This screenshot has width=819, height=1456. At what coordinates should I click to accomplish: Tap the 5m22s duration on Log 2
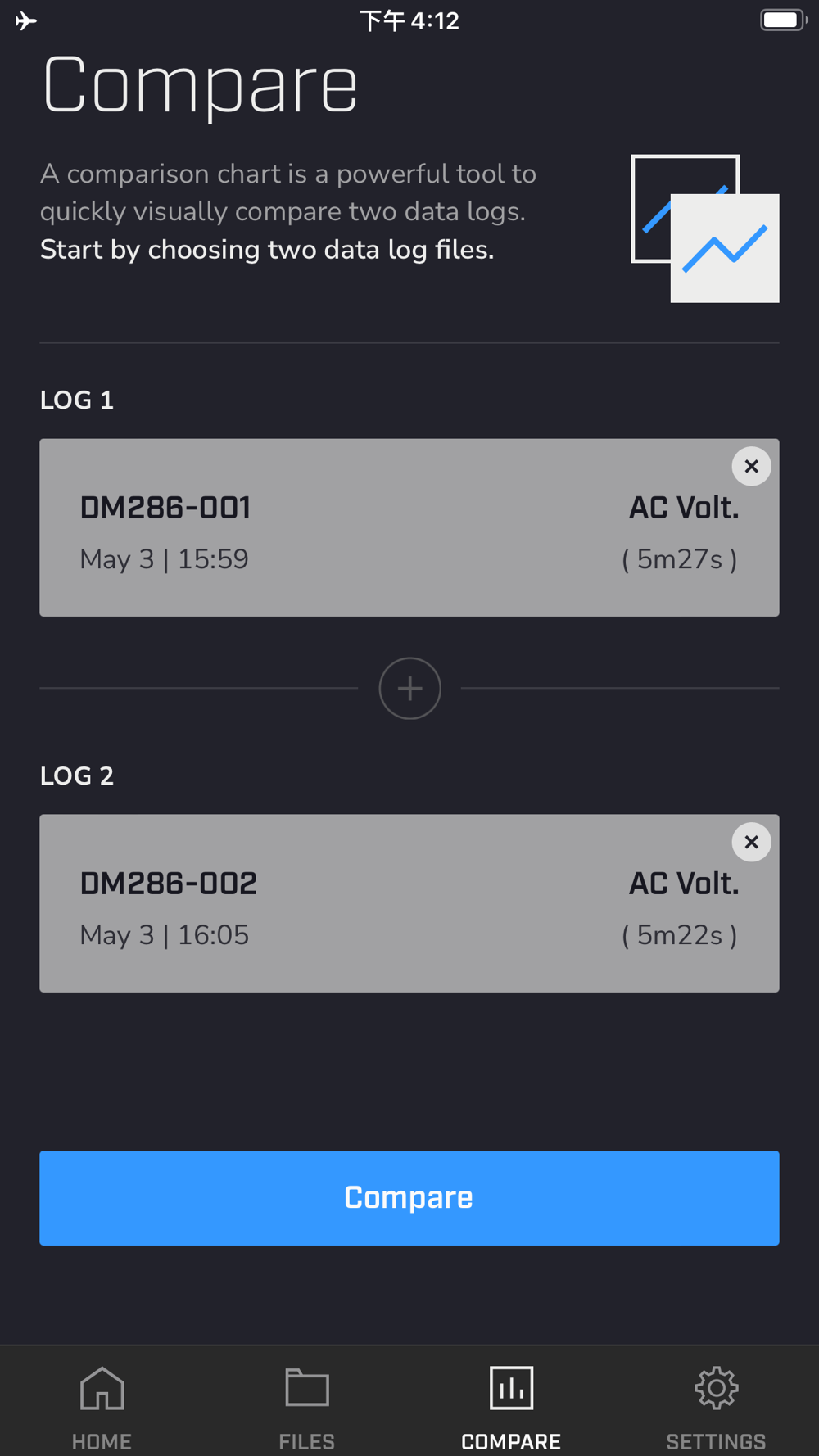pyautogui.click(x=680, y=935)
